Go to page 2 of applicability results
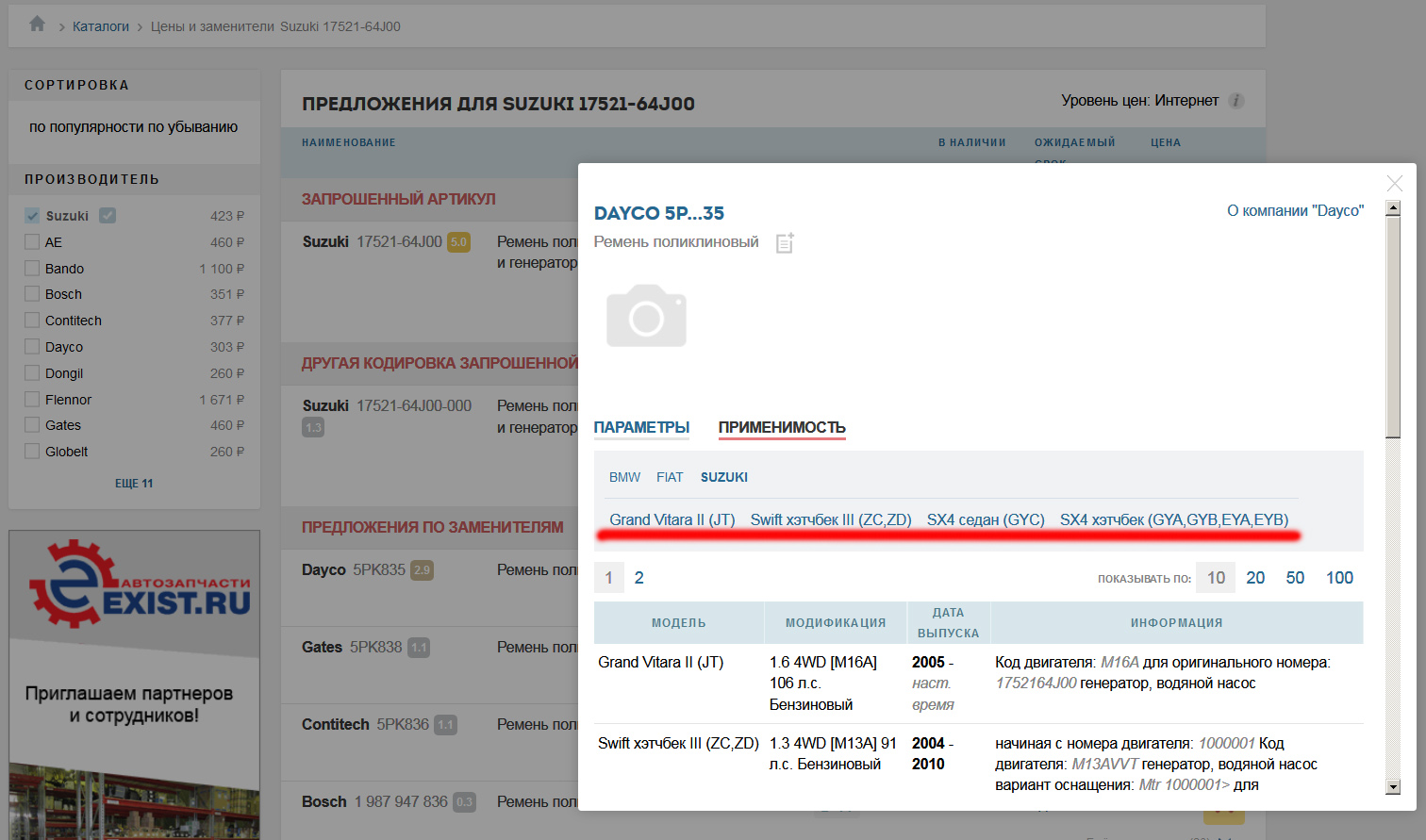 (638, 578)
